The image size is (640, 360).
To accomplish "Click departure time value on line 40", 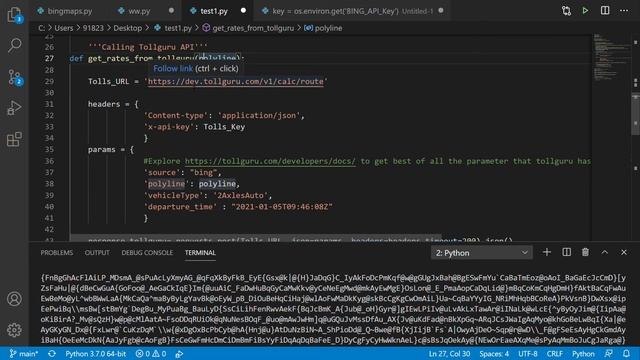I will [x=282, y=207].
